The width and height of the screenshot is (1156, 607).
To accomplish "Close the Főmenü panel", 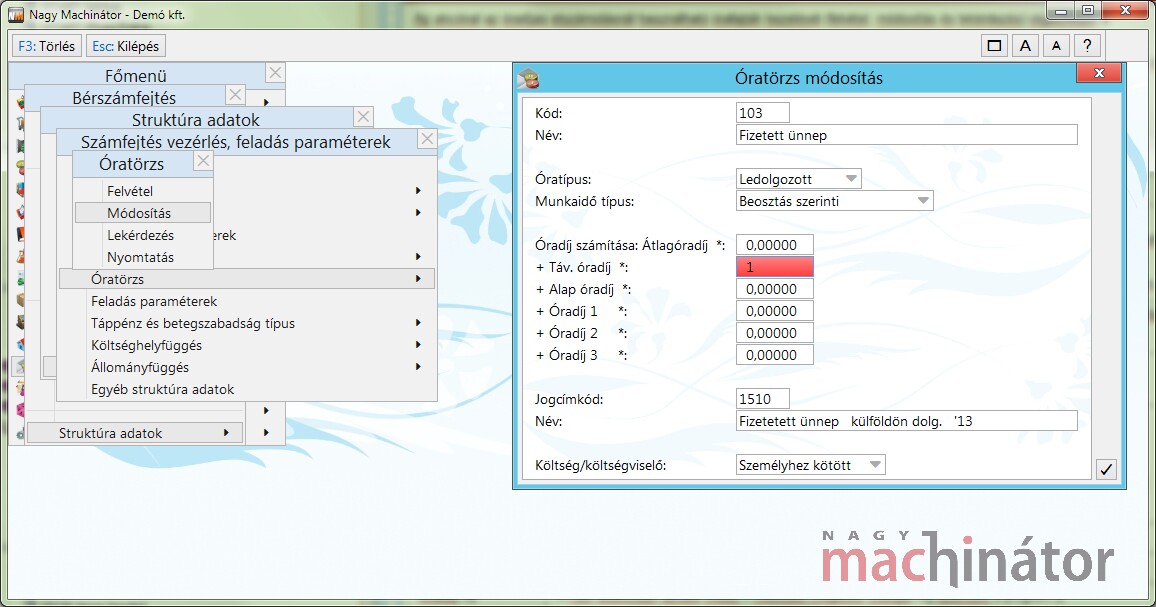I will click(275, 72).
